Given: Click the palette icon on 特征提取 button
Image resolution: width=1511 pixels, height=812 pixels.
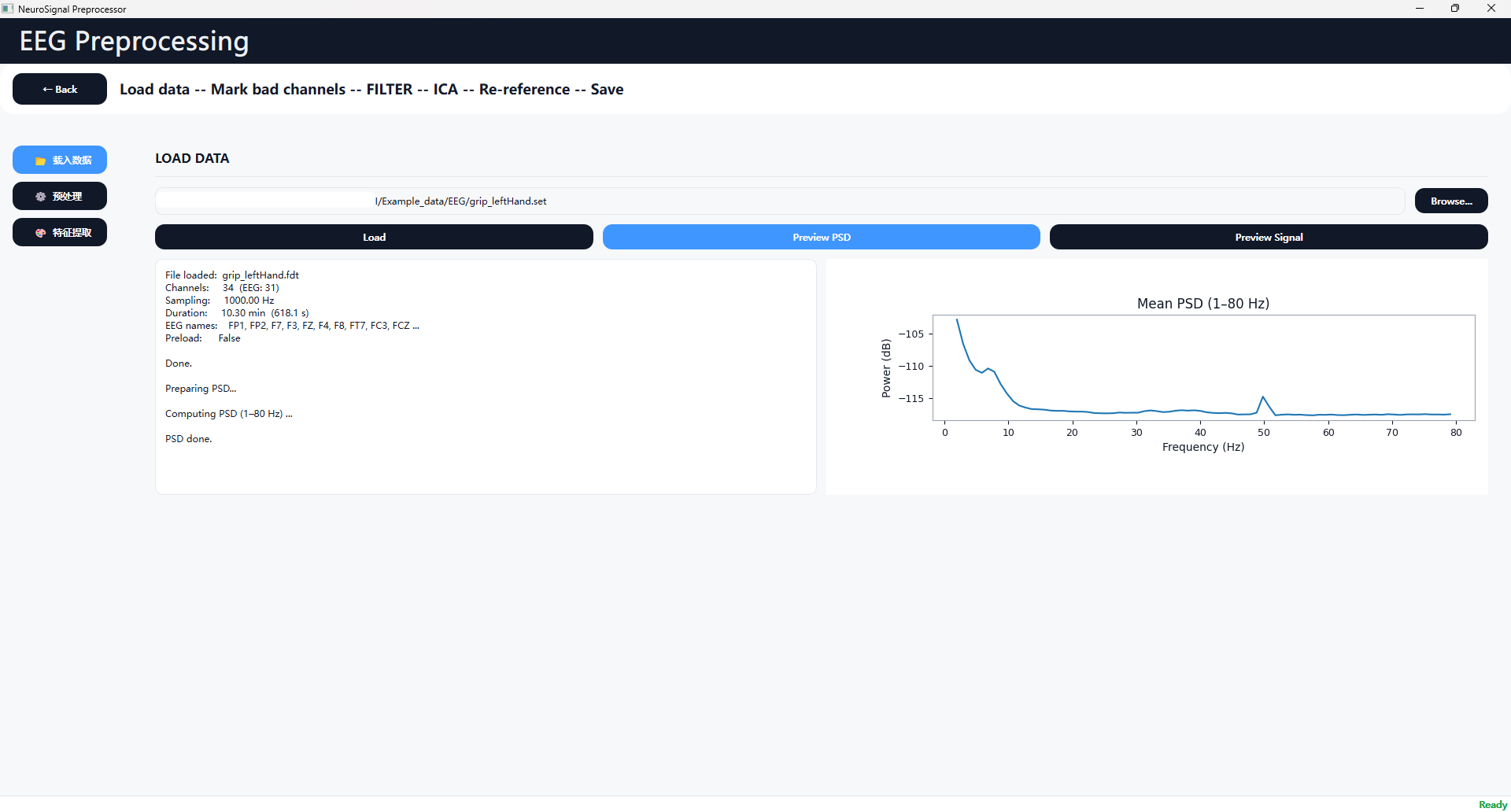Looking at the screenshot, I should pyautogui.click(x=40, y=233).
